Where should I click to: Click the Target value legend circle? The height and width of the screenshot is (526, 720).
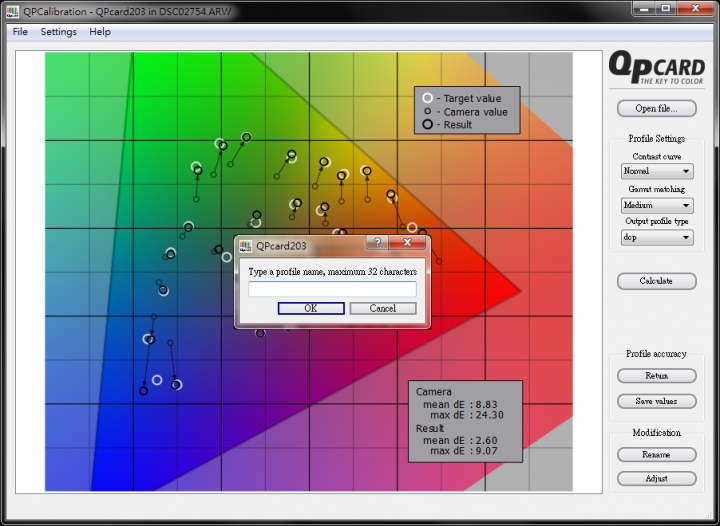point(428,98)
